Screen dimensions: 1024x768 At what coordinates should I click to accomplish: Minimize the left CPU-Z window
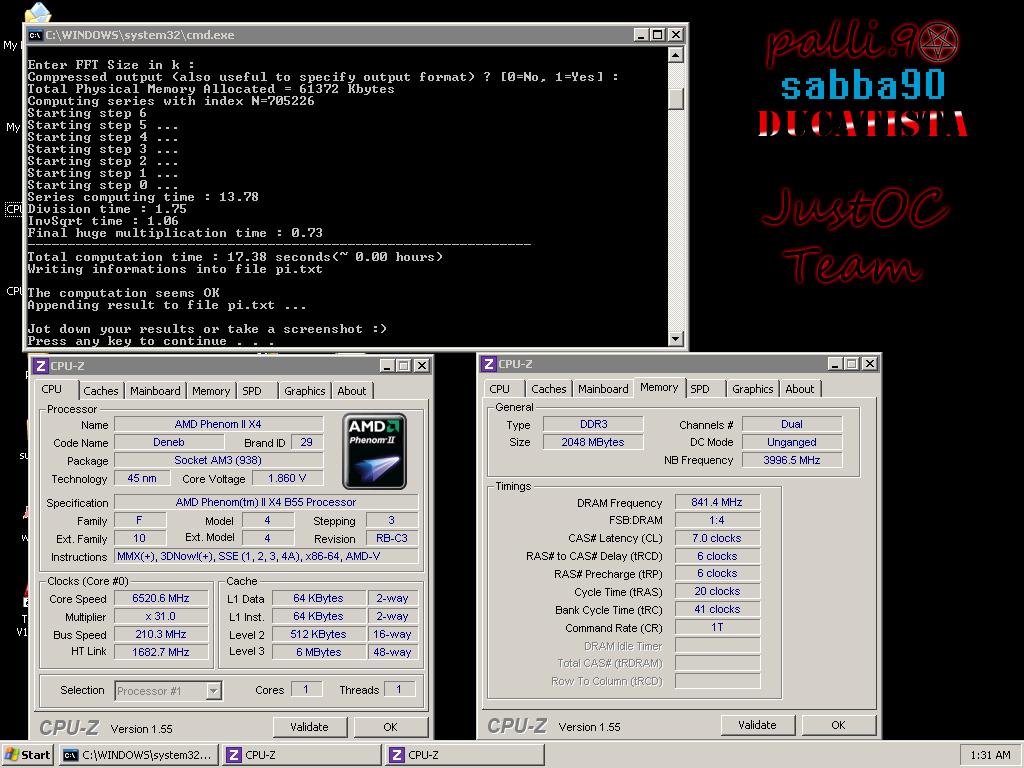pyautogui.click(x=387, y=366)
